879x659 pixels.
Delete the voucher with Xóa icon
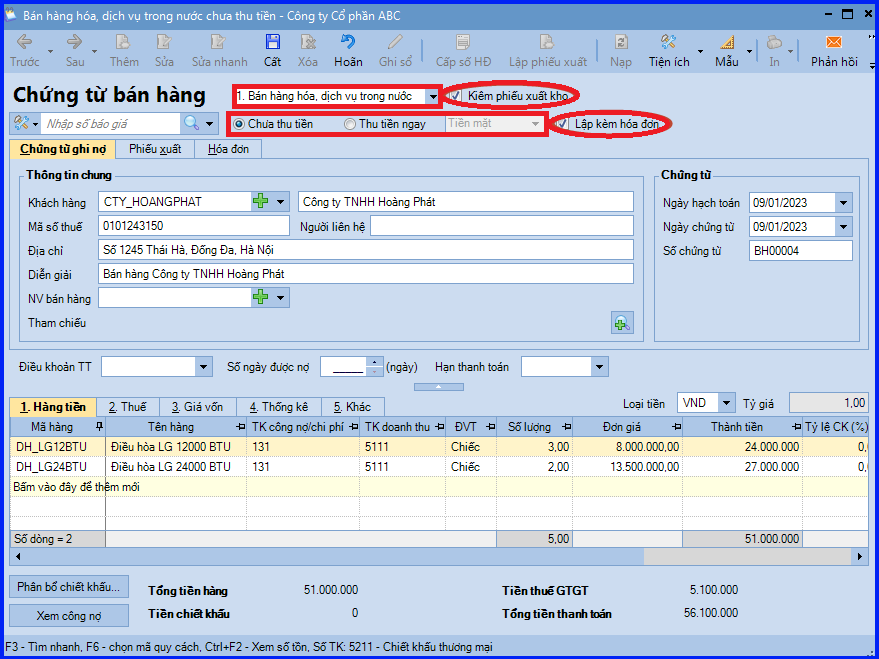click(308, 43)
